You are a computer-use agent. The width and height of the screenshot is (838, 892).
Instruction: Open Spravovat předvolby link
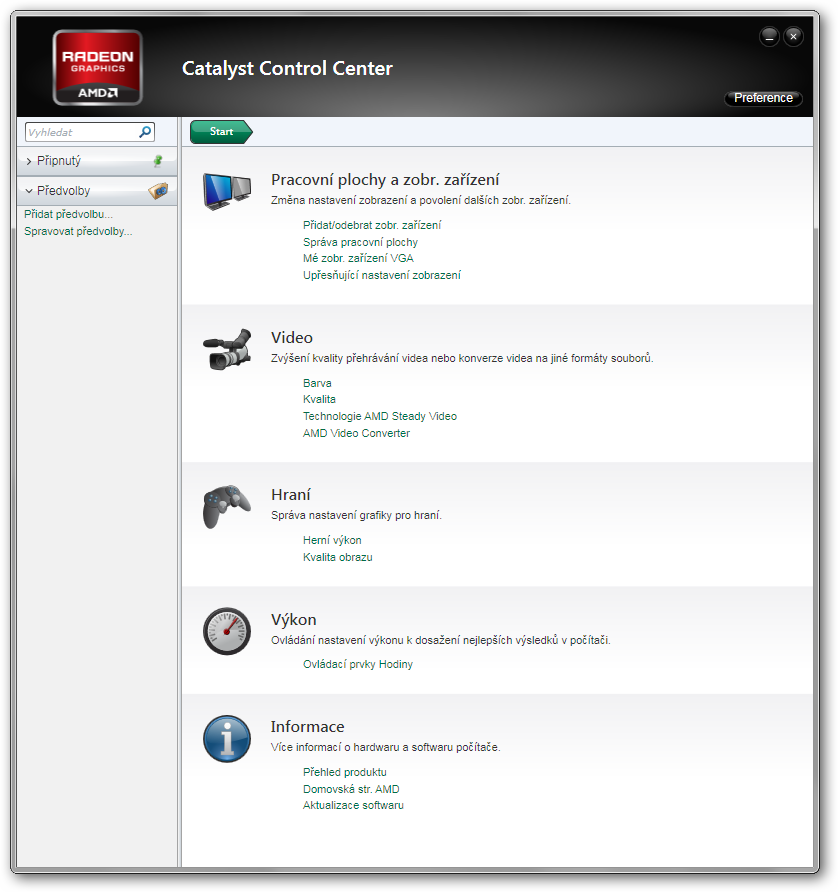click(78, 232)
